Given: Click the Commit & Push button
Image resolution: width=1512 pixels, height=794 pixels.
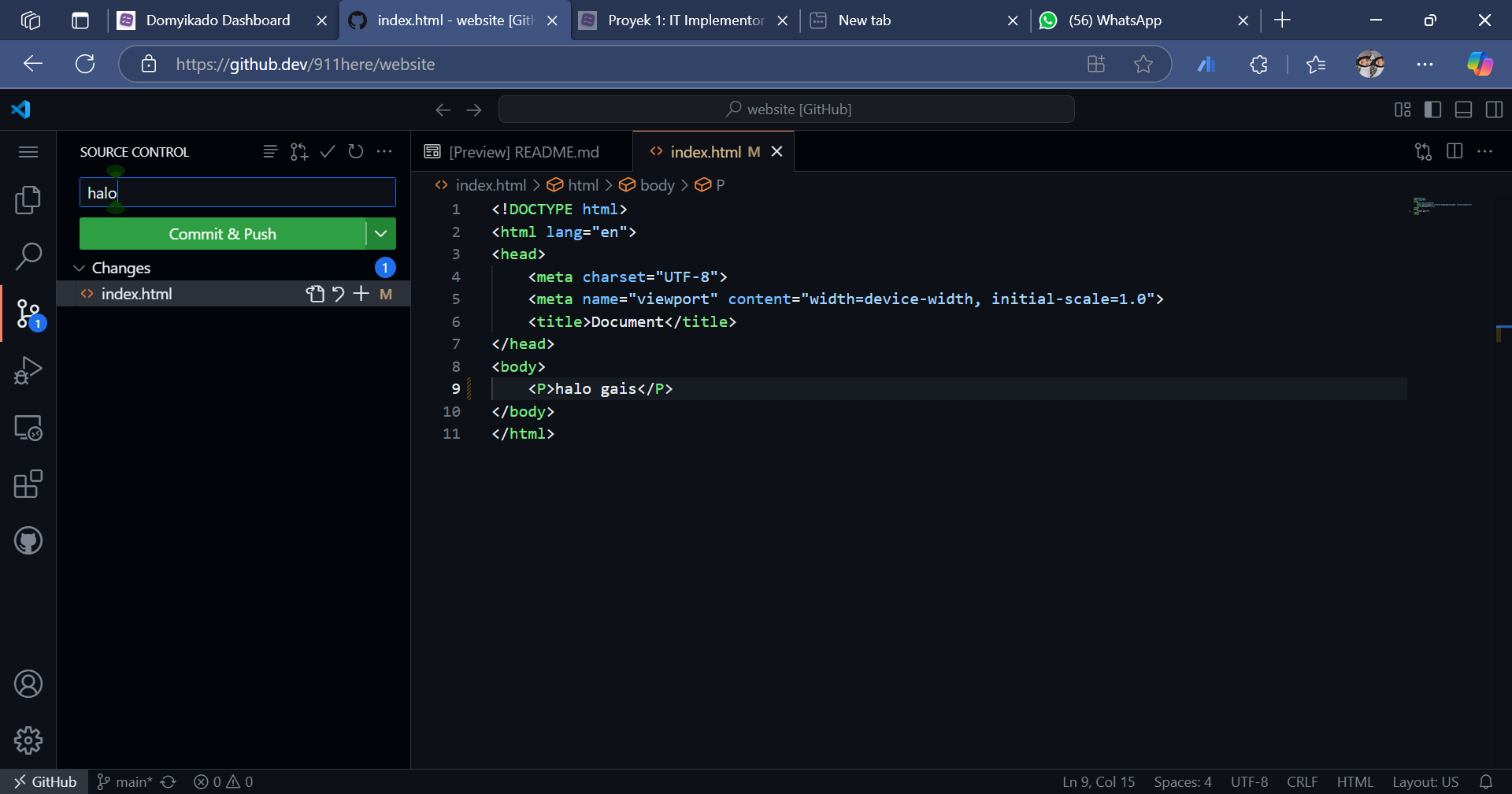Looking at the screenshot, I should [x=222, y=234].
